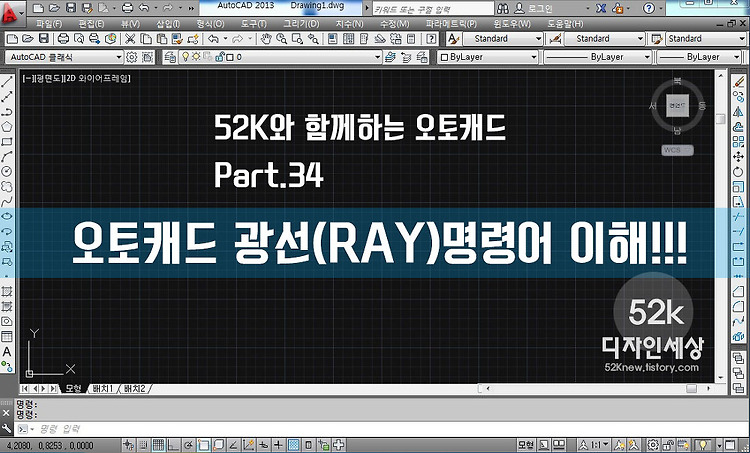
Task: Open the AutoCAD 클래식 workspace dropdown
Action: tap(64, 57)
